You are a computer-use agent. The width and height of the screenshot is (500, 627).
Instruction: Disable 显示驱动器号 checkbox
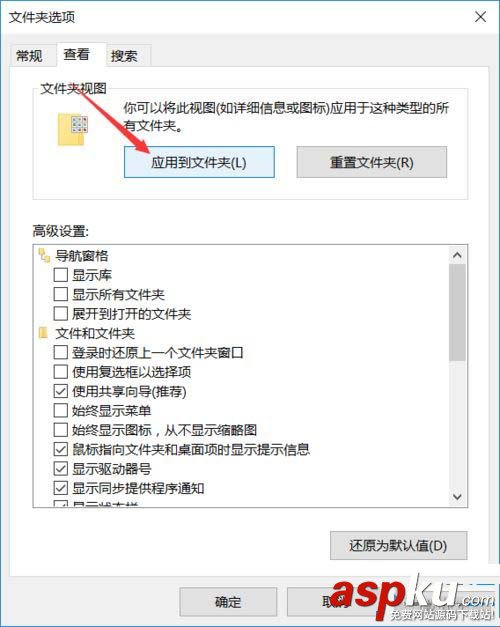[60, 468]
